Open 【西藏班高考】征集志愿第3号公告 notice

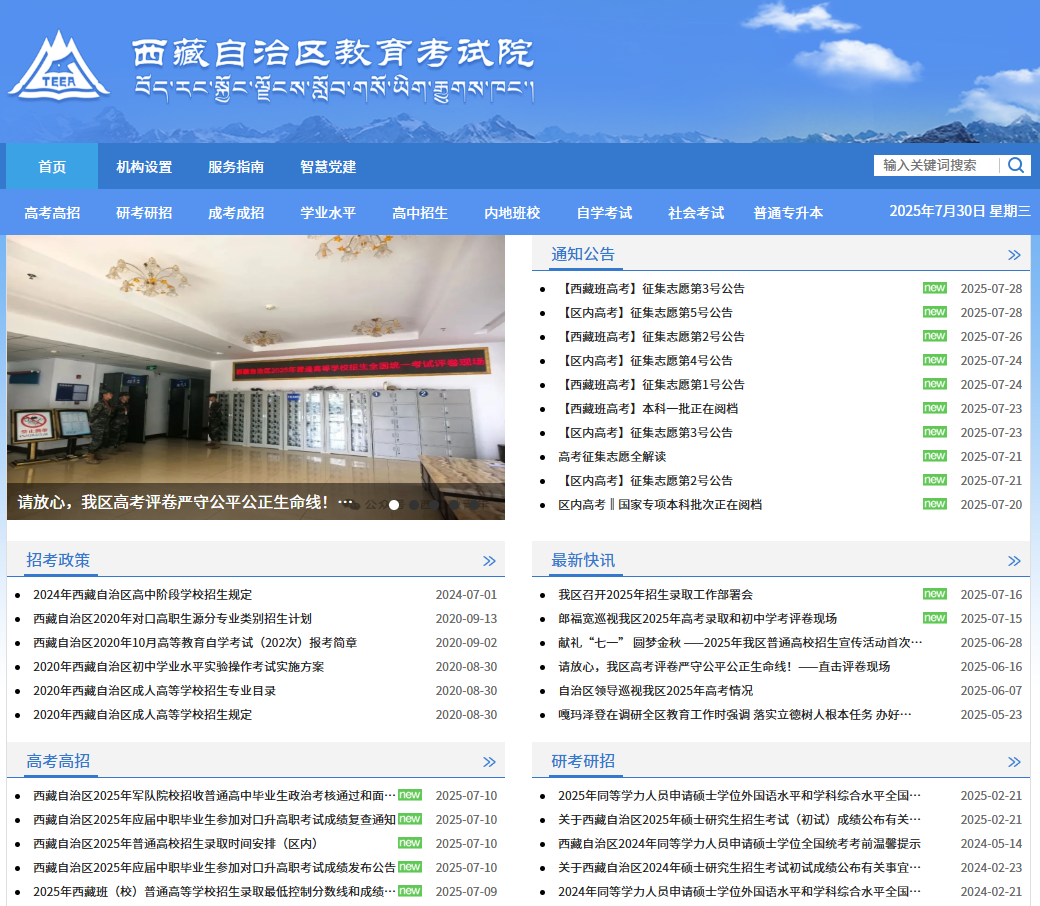651,289
